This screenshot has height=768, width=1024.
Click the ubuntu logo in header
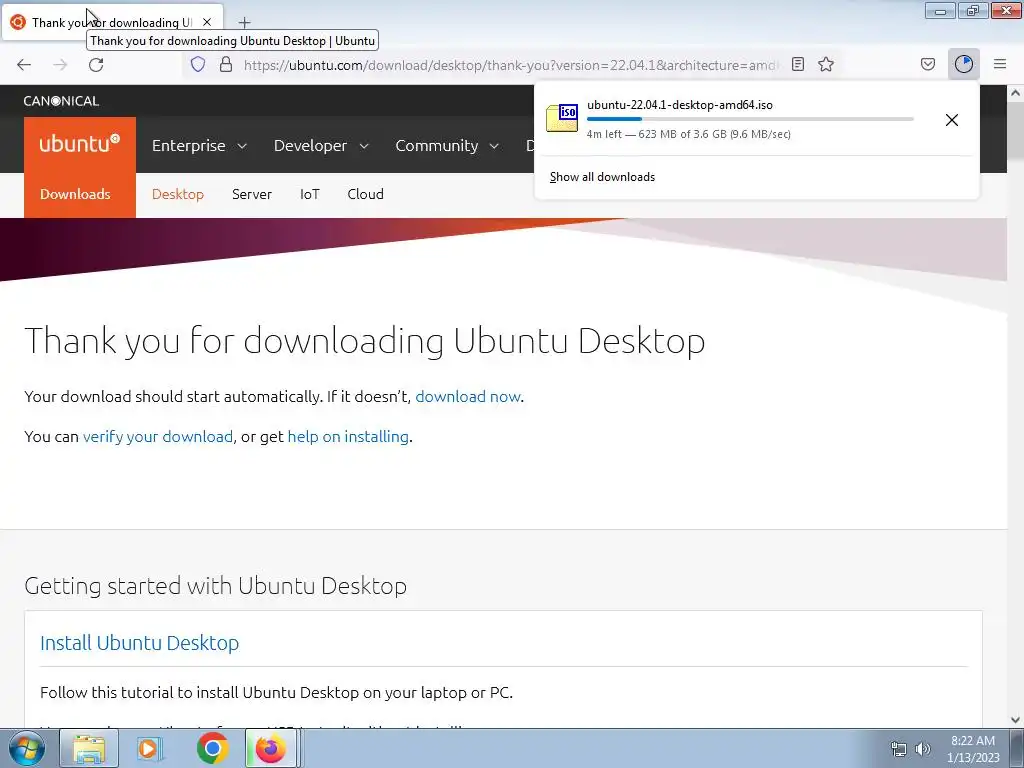pyautogui.click(x=80, y=144)
